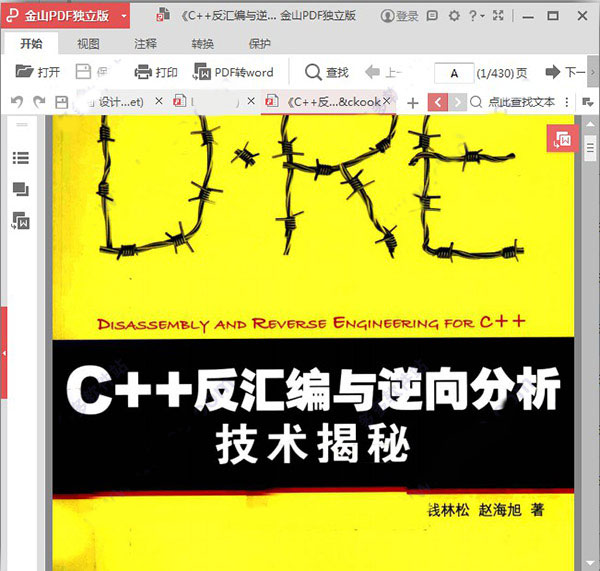Click the vertical scrollbar thumb

click(590, 147)
